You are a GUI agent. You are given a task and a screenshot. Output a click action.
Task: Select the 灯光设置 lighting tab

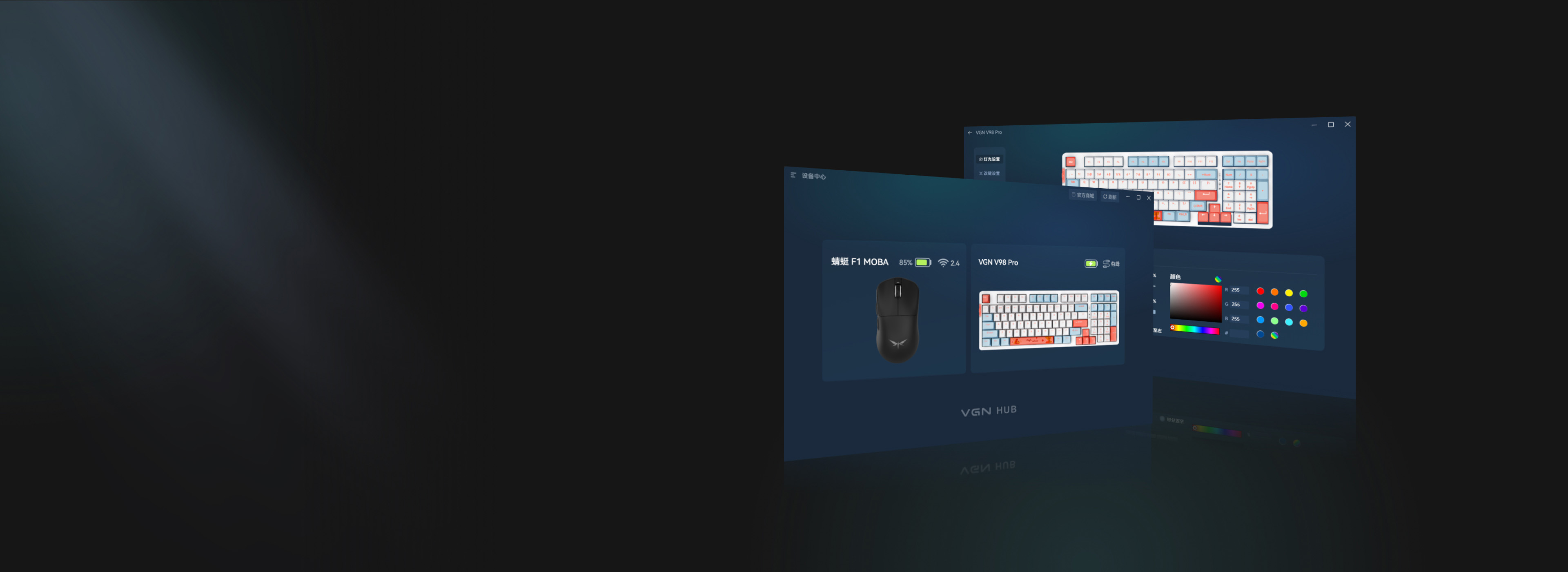(990, 159)
